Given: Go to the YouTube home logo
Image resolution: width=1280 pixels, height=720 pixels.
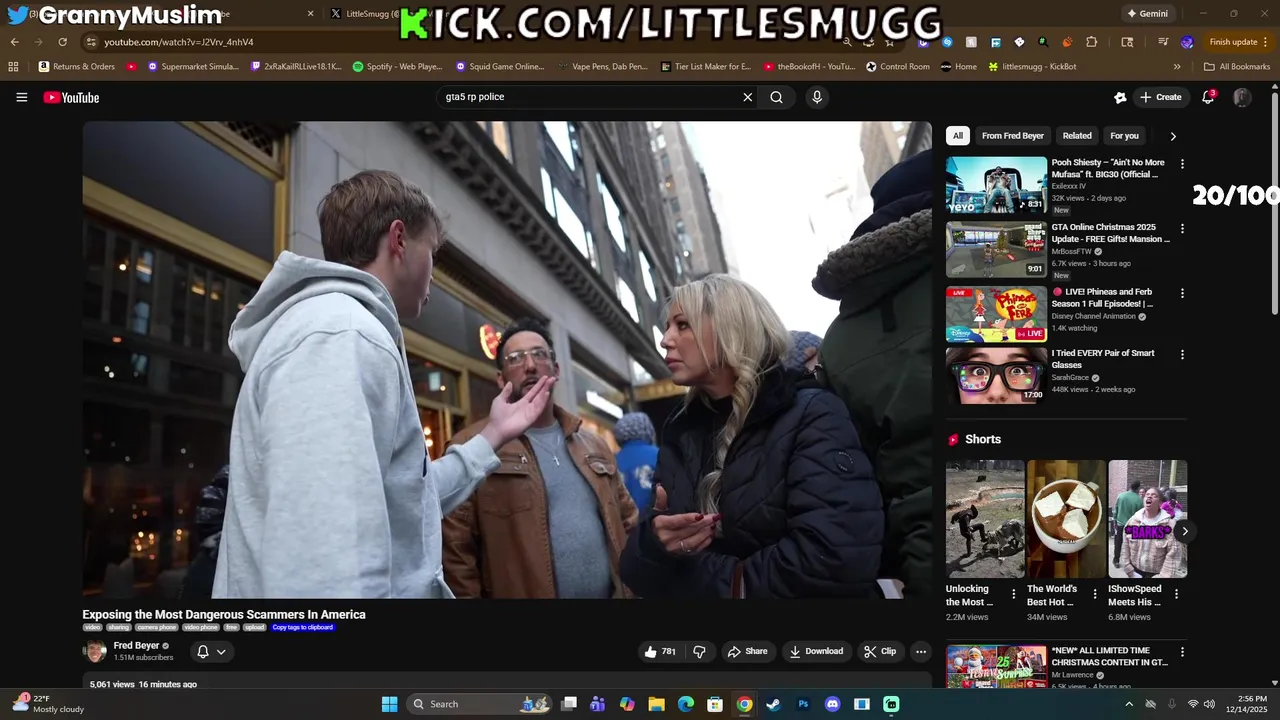Looking at the screenshot, I should [71, 97].
